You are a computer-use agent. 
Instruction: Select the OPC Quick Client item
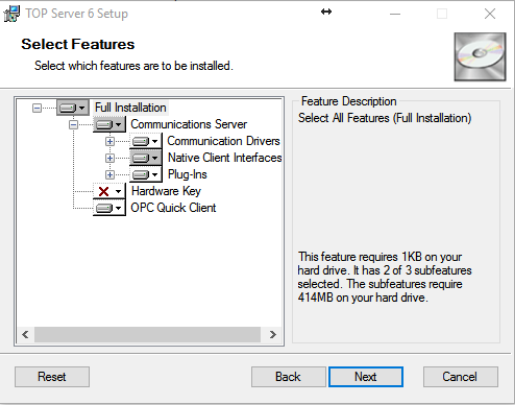click(173, 208)
